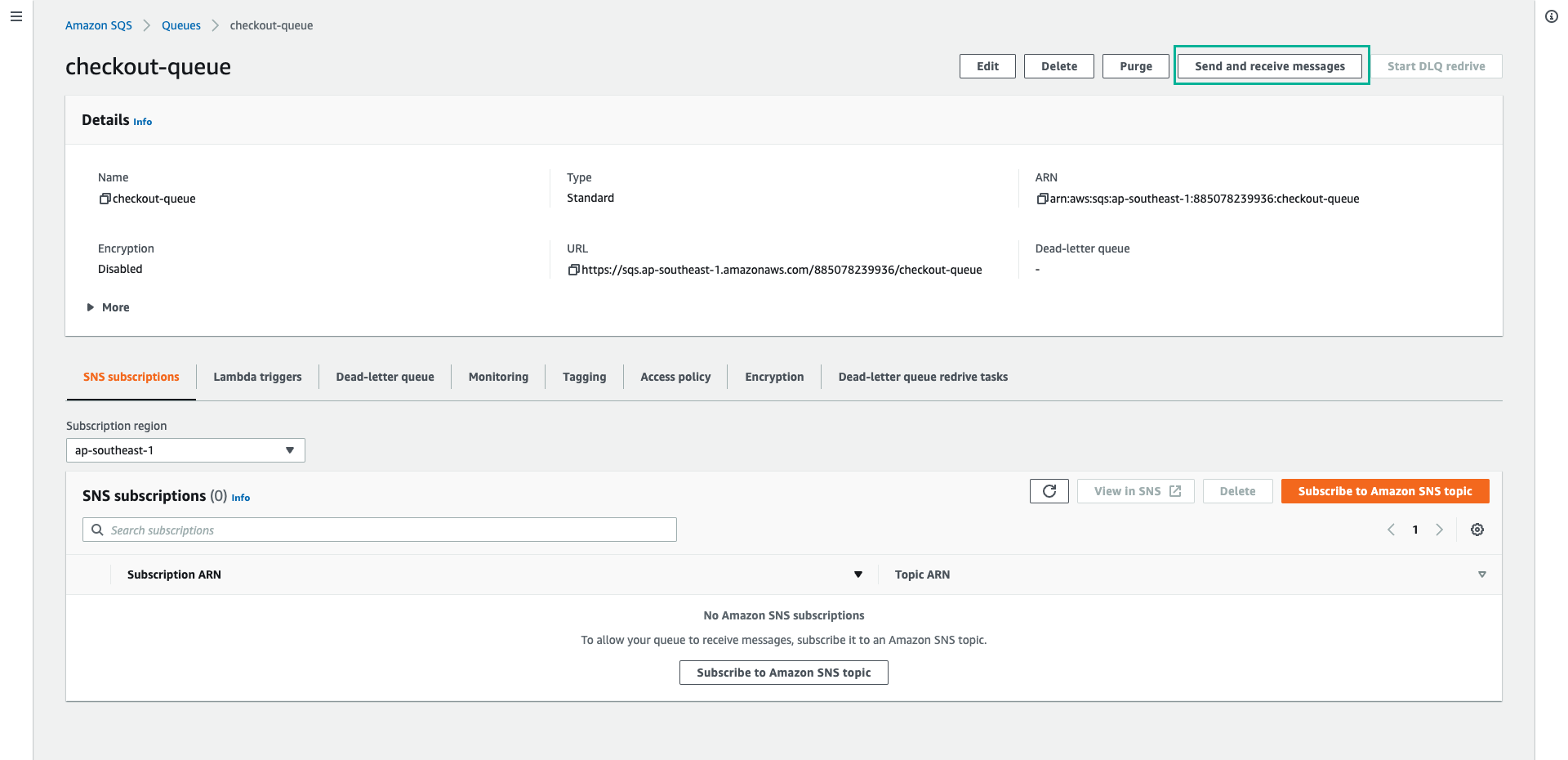This screenshot has height=760, width=1568.
Task: Click the Edit queue button
Action: [x=987, y=66]
